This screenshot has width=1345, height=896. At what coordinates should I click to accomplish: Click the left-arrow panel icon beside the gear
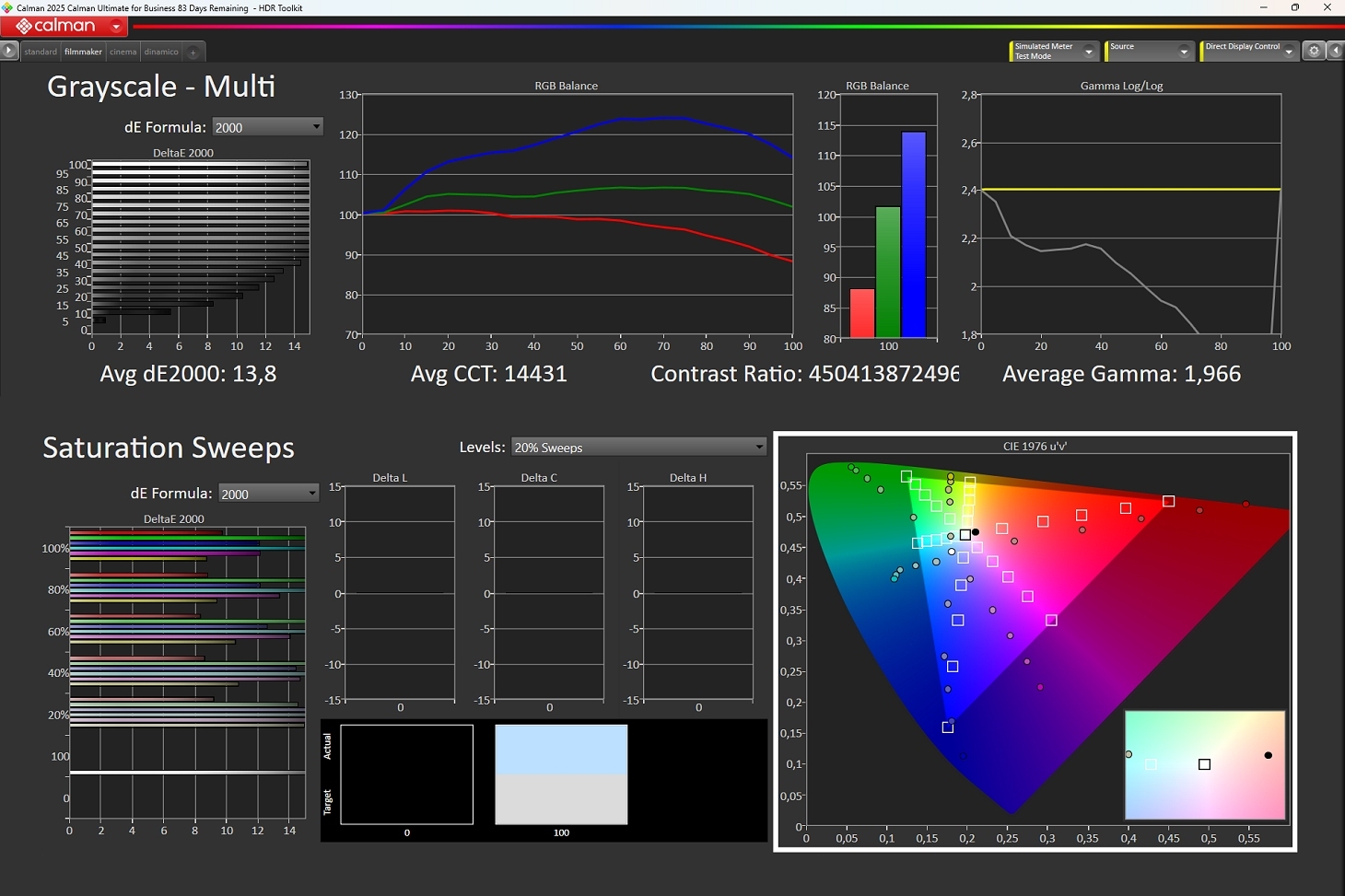(x=1335, y=52)
